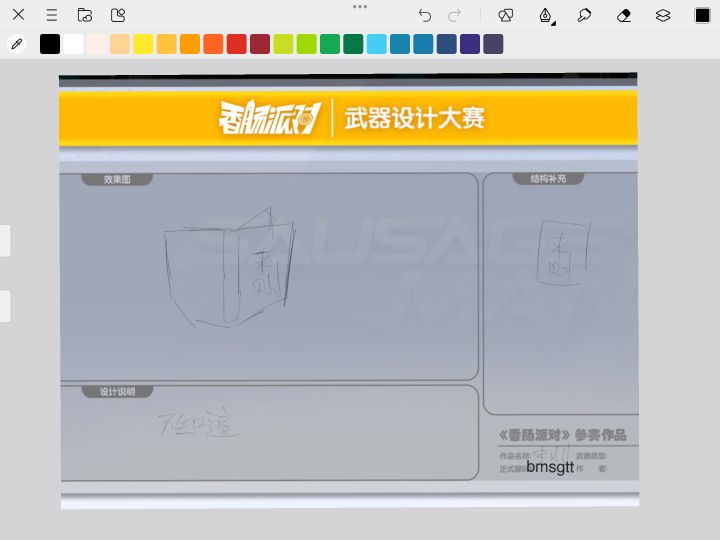Pick the deep purple swatch
This screenshot has height=540, width=720.
coord(470,44)
